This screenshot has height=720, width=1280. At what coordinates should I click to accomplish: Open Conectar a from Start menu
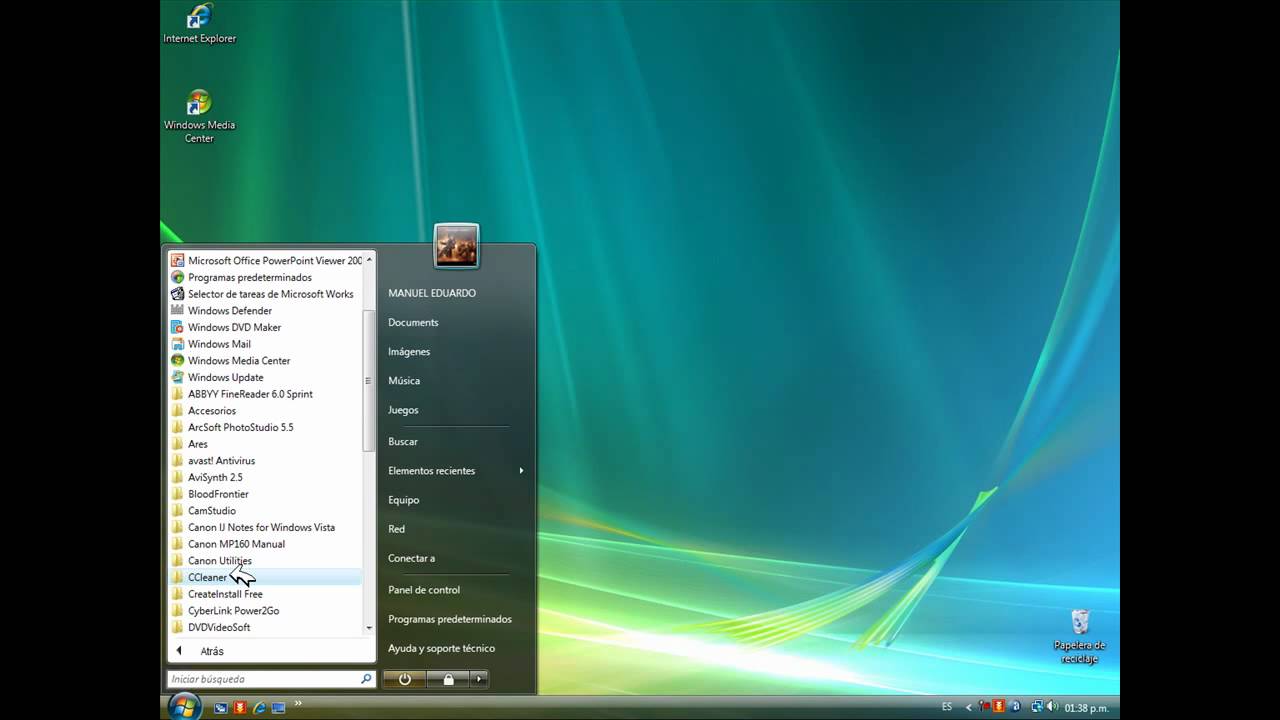(411, 558)
